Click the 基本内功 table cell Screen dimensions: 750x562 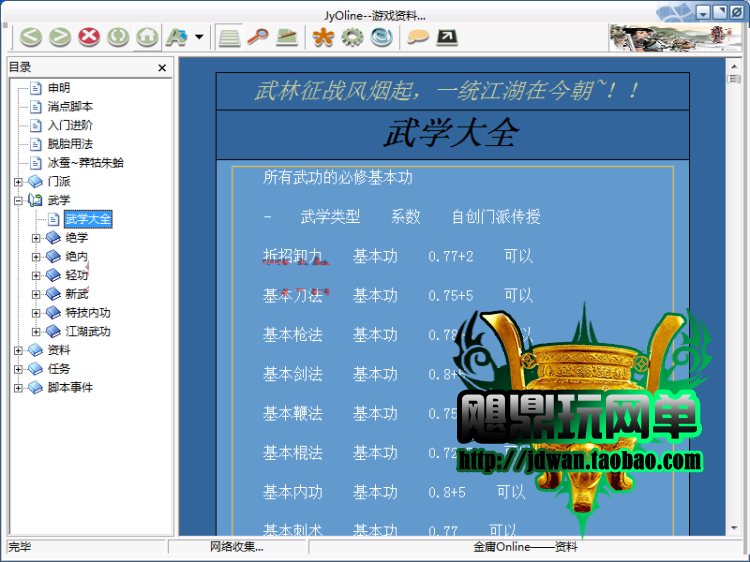click(292, 492)
